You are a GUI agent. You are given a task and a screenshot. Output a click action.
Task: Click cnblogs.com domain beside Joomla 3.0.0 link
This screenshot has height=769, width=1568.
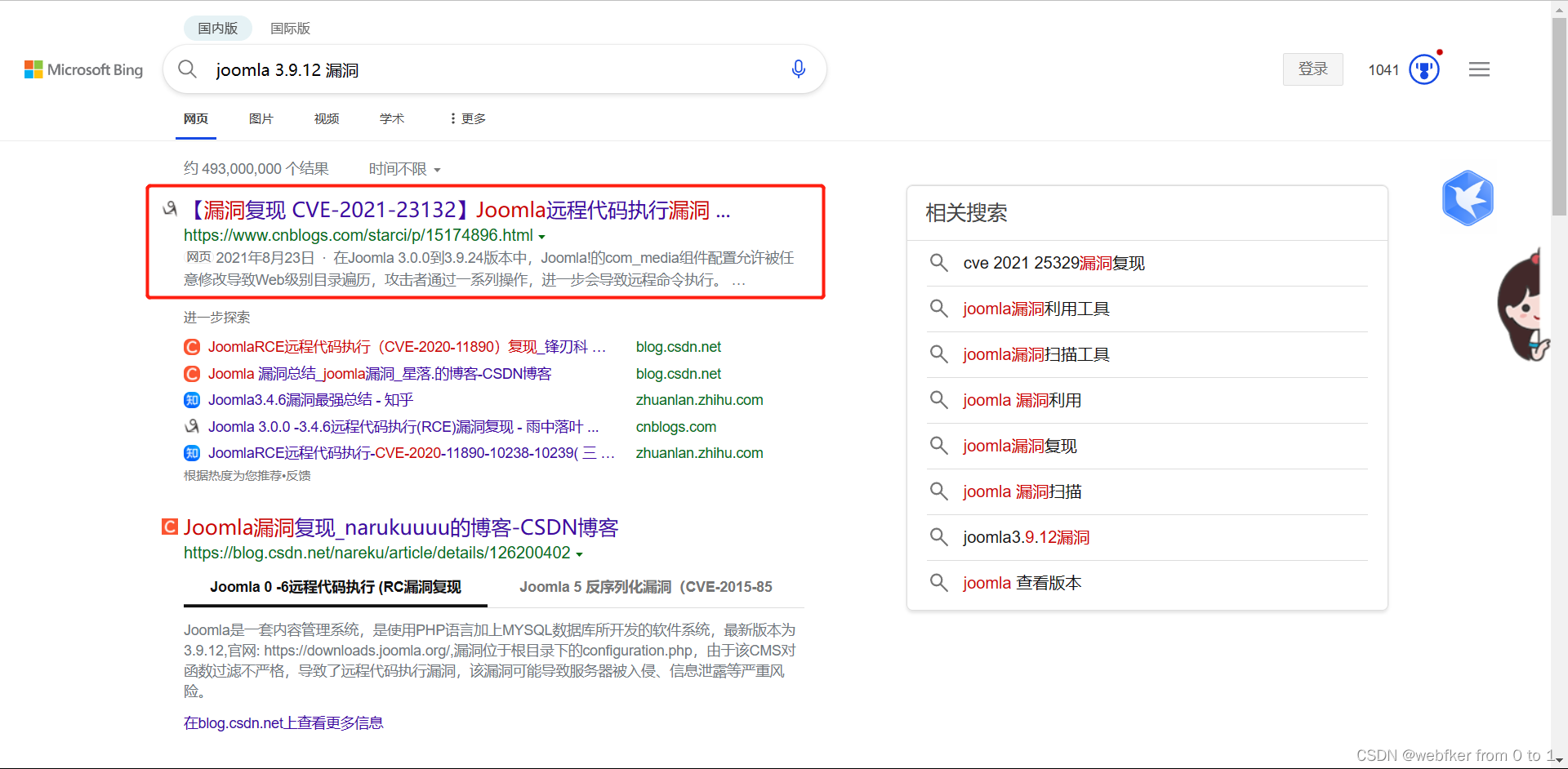[x=676, y=427]
